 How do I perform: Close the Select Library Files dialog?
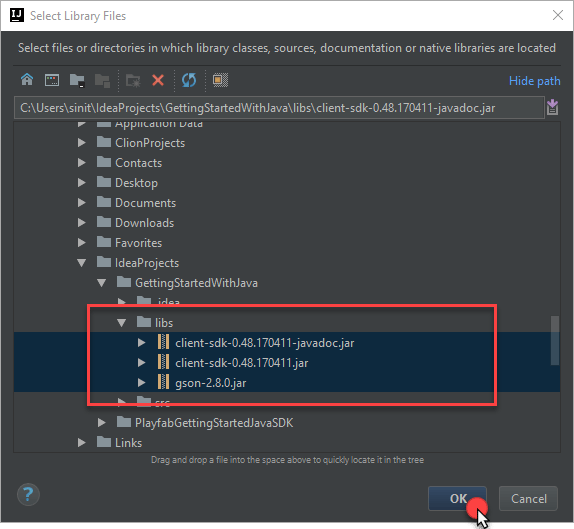[x=558, y=15]
